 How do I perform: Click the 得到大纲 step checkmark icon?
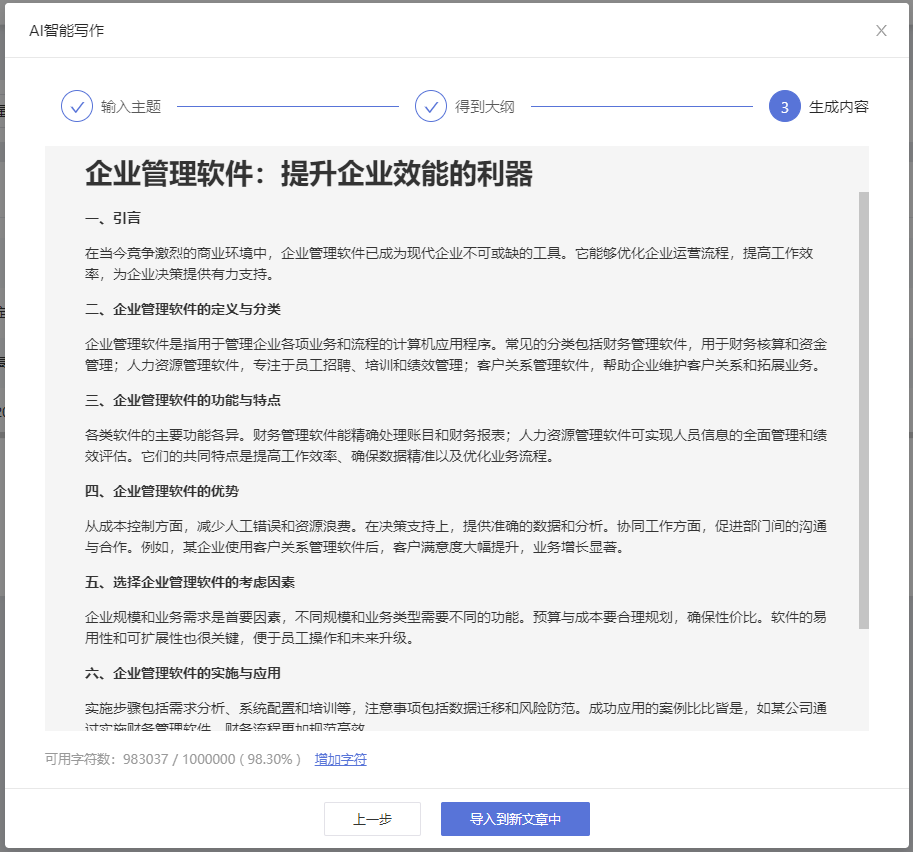tap(431, 106)
